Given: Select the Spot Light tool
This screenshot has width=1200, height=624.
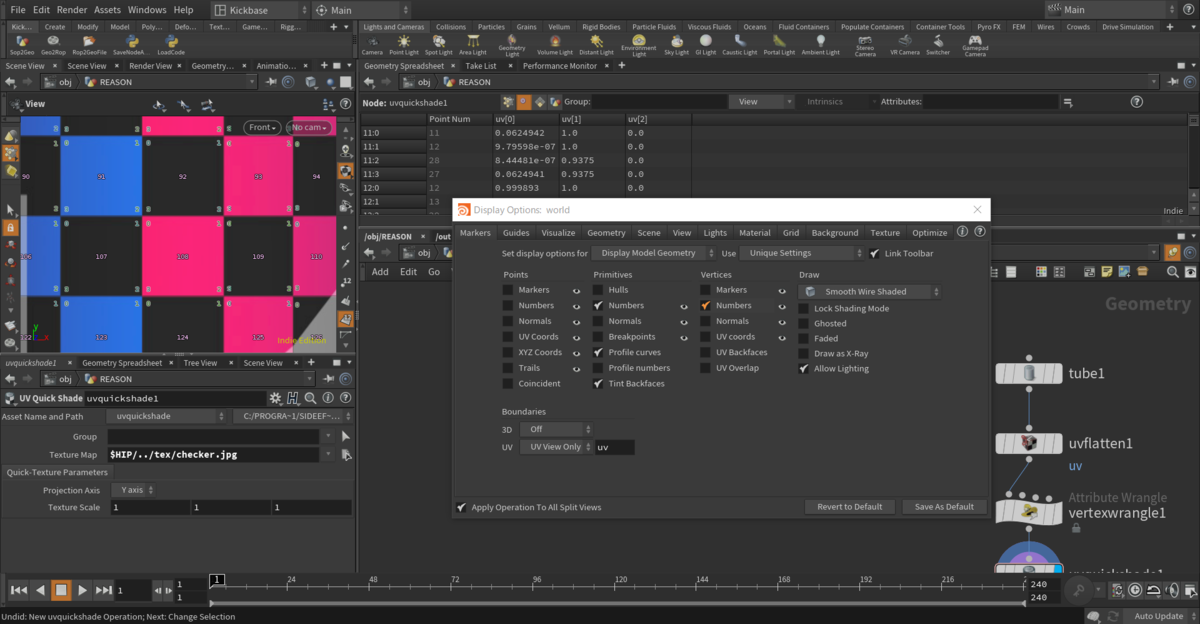Looking at the screenshot, I should pyautogui.click(x=438, y=44).
